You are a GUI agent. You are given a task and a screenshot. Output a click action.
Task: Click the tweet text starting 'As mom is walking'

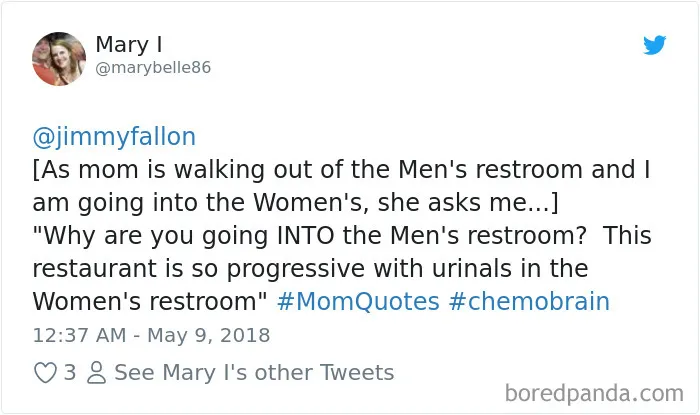coord(342,170)
